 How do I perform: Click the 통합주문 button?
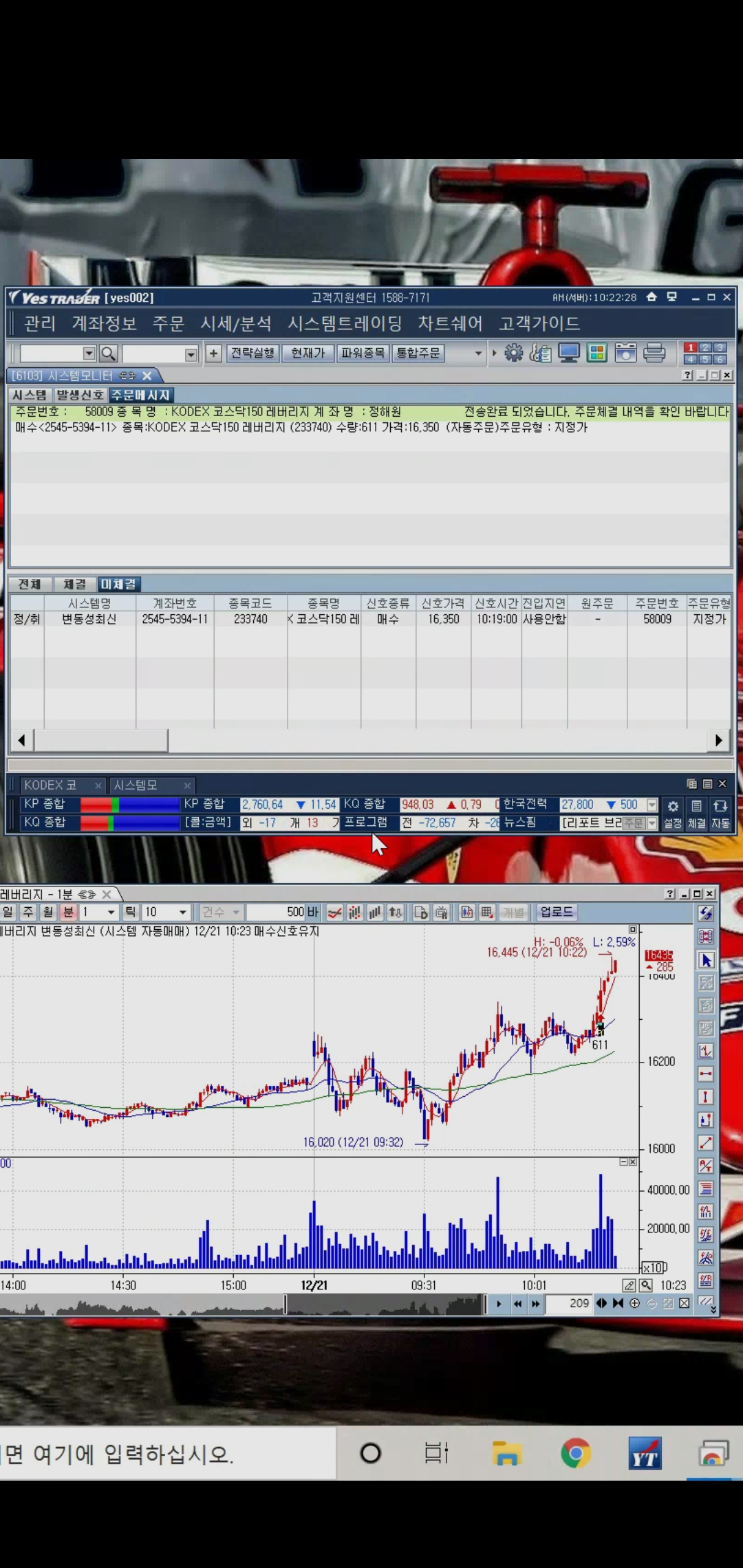click(x=418, y=353)
